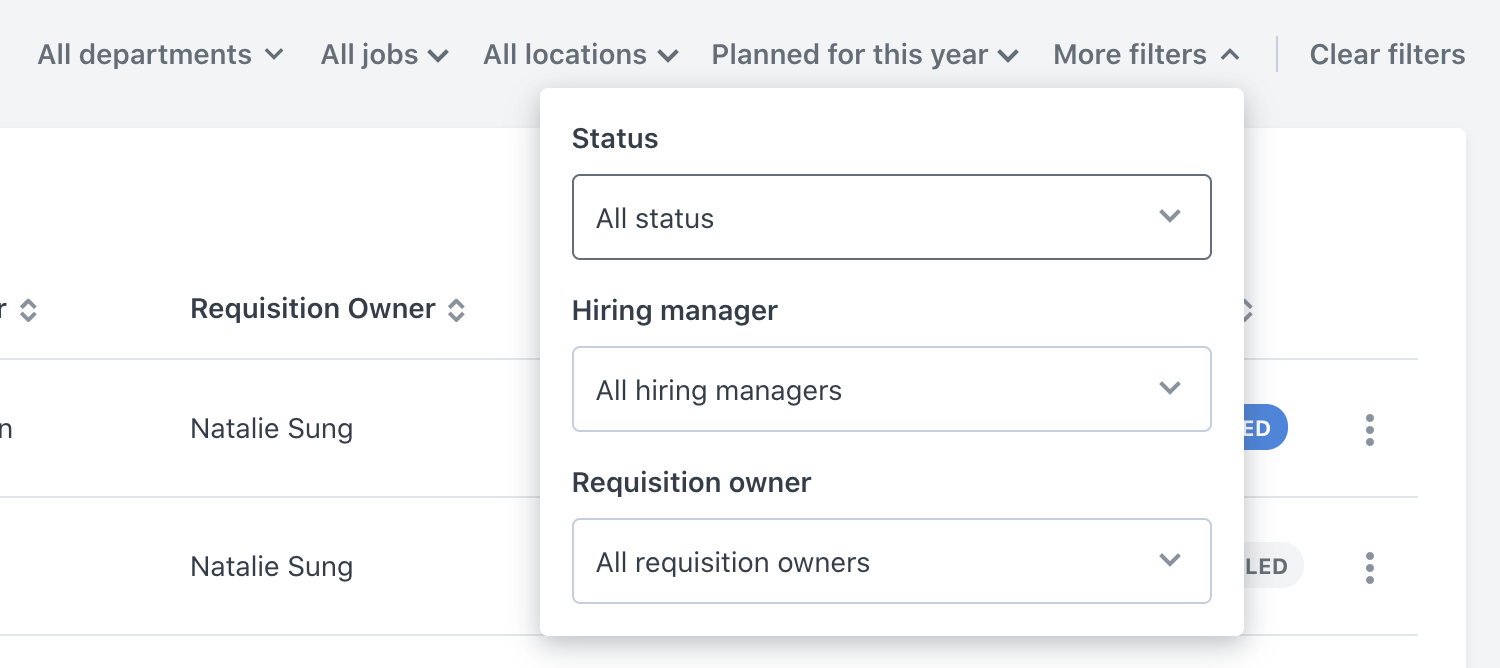The width and height of the screenshot is (1500, 668).
Task: Click Clear filters to reset all filters
Action: (x=1388, y=54)
